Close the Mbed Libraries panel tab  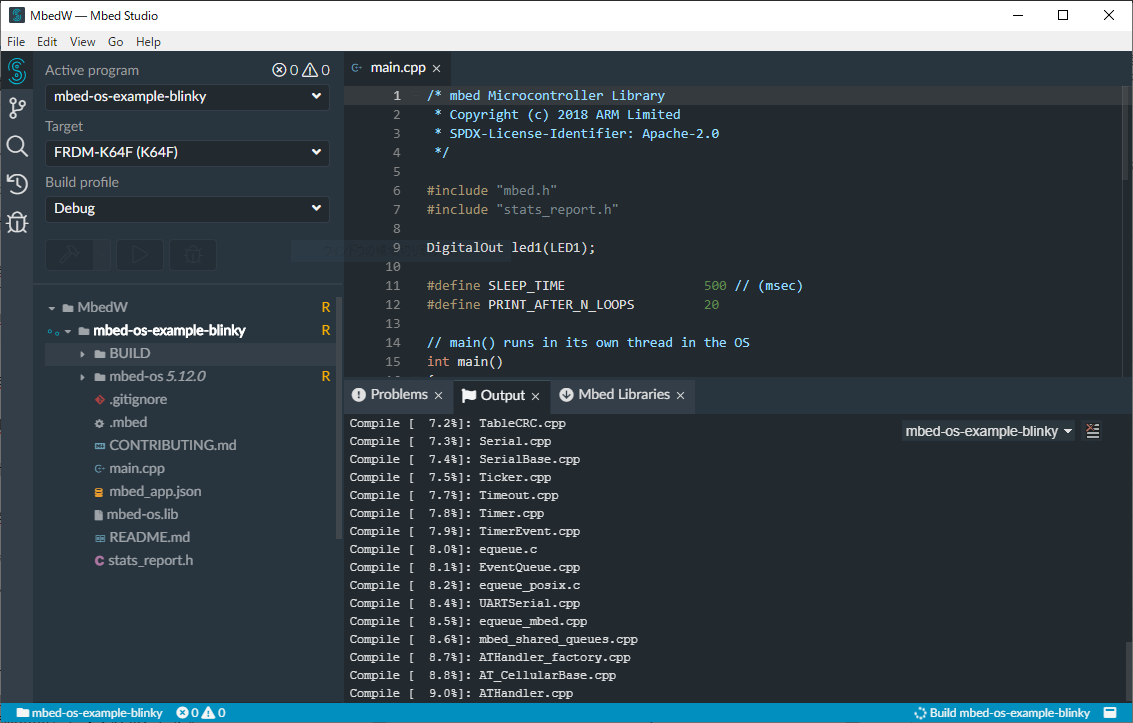pos(681,396)
